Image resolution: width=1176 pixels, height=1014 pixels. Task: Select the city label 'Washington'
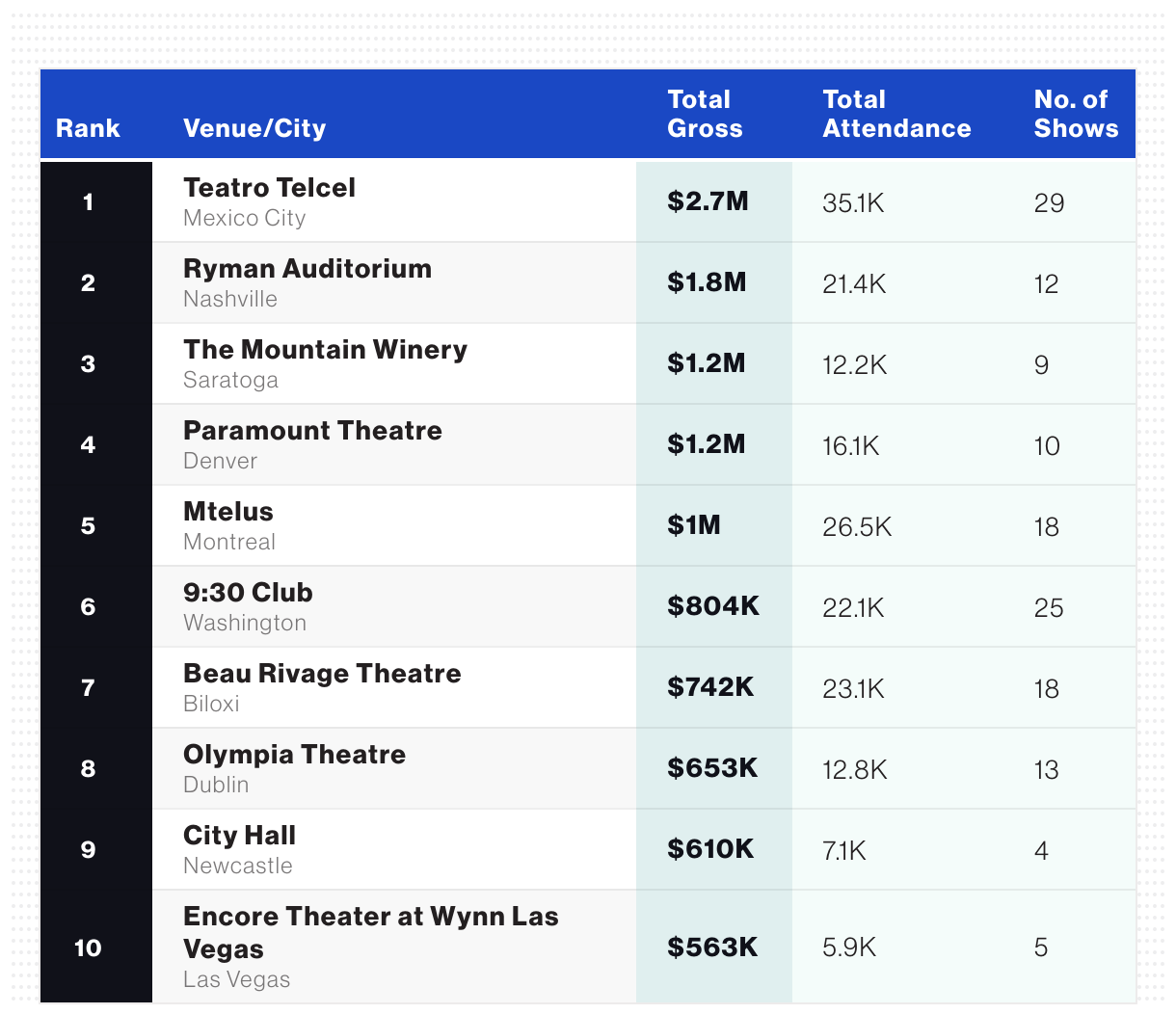click(245, 623)
